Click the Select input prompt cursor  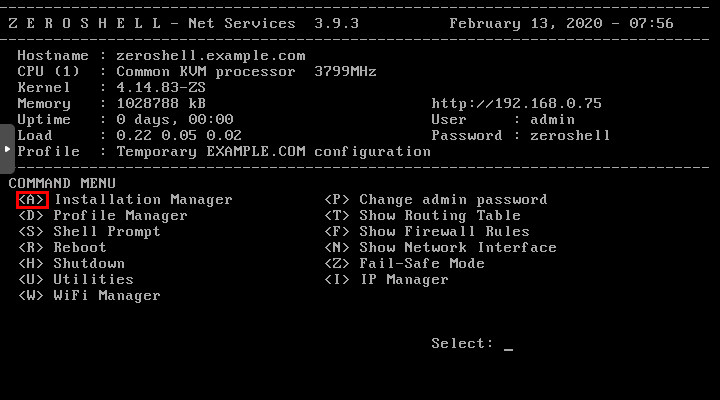[x=508, y=344]
